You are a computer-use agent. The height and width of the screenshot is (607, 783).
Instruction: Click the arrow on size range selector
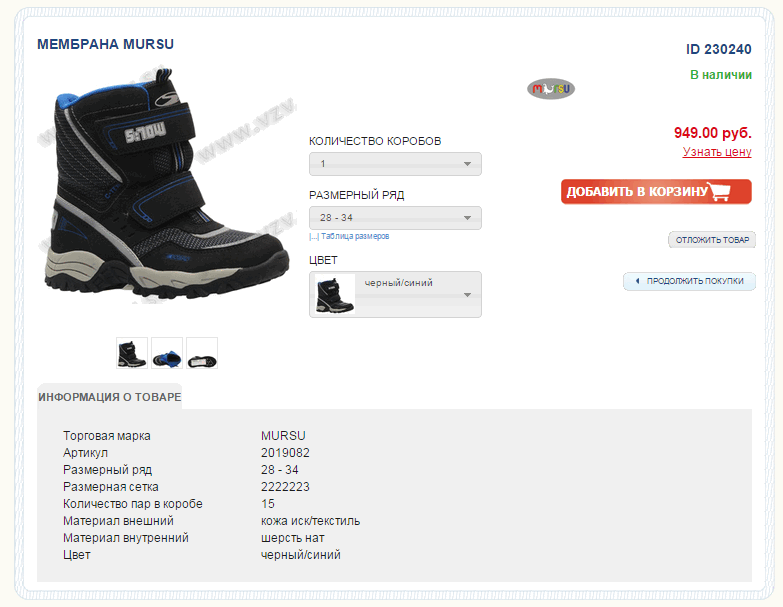tap(467, 218)
